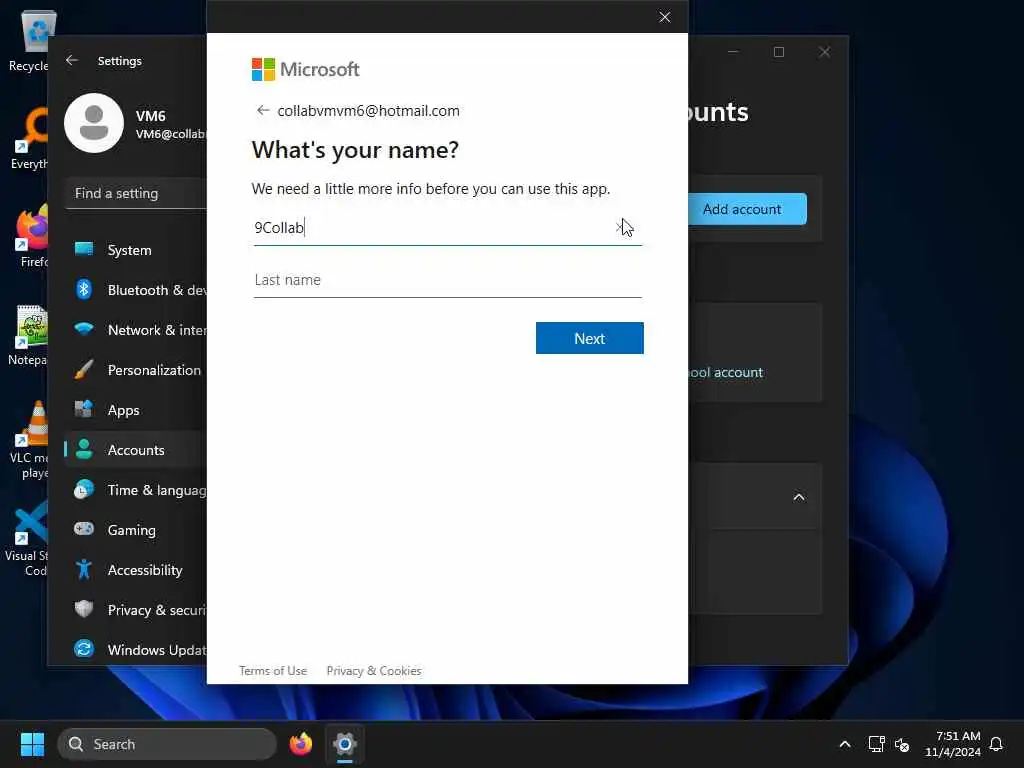
Task: Open the notifications bell icon
Action: click(996, 744)
